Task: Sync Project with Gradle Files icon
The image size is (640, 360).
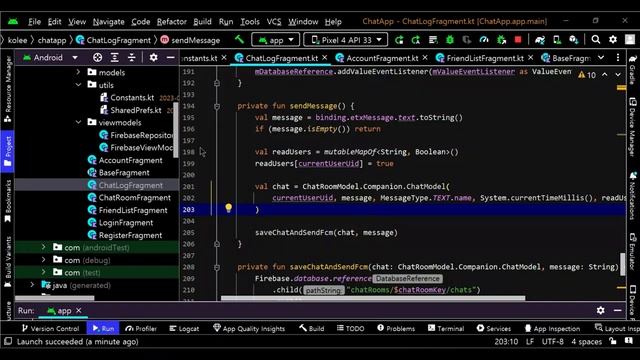Action: [540, 40]
